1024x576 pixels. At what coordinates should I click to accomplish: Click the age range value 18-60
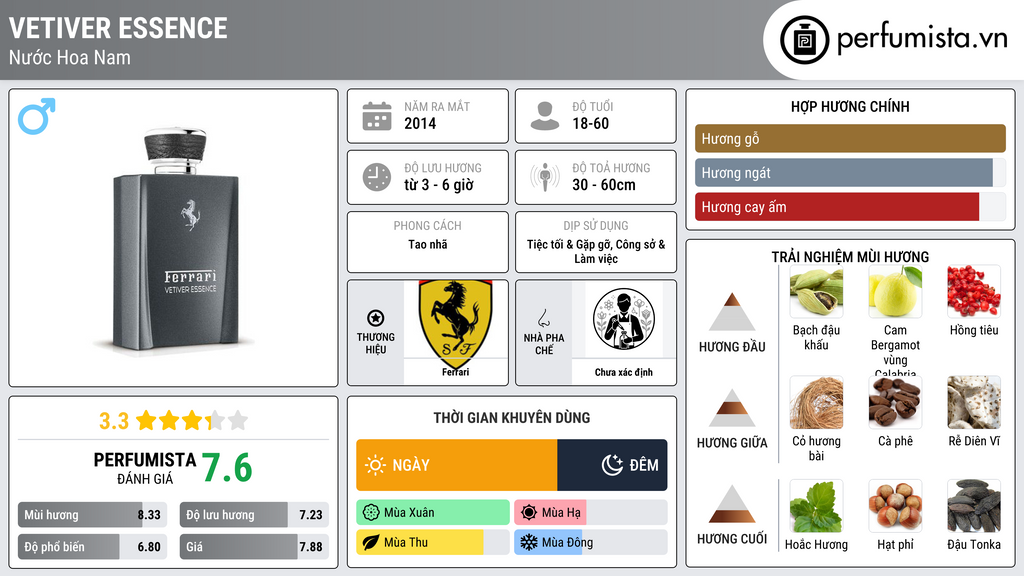(590, 123)
